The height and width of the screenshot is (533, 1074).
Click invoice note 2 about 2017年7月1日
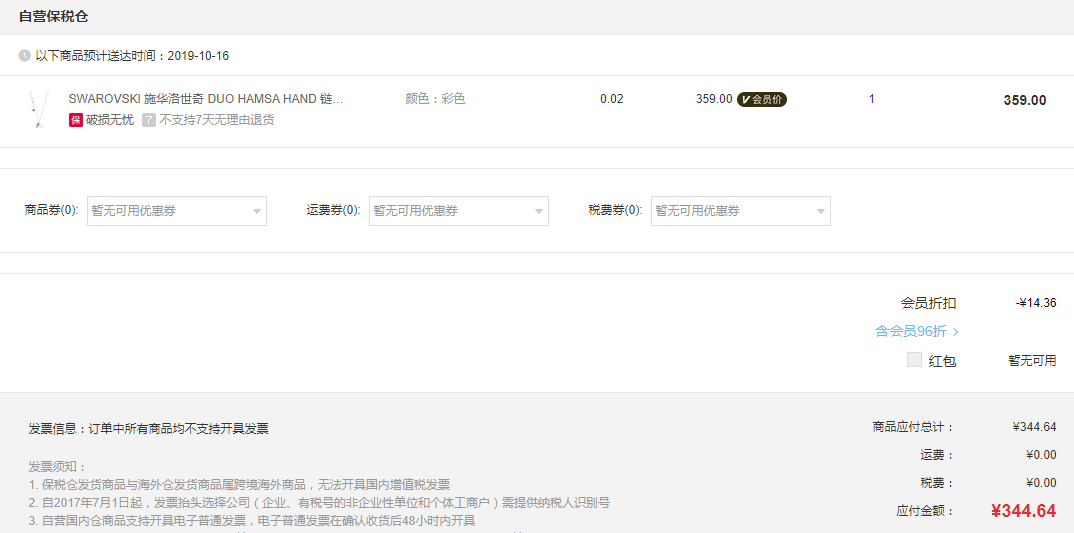click(x=319, y=503)
